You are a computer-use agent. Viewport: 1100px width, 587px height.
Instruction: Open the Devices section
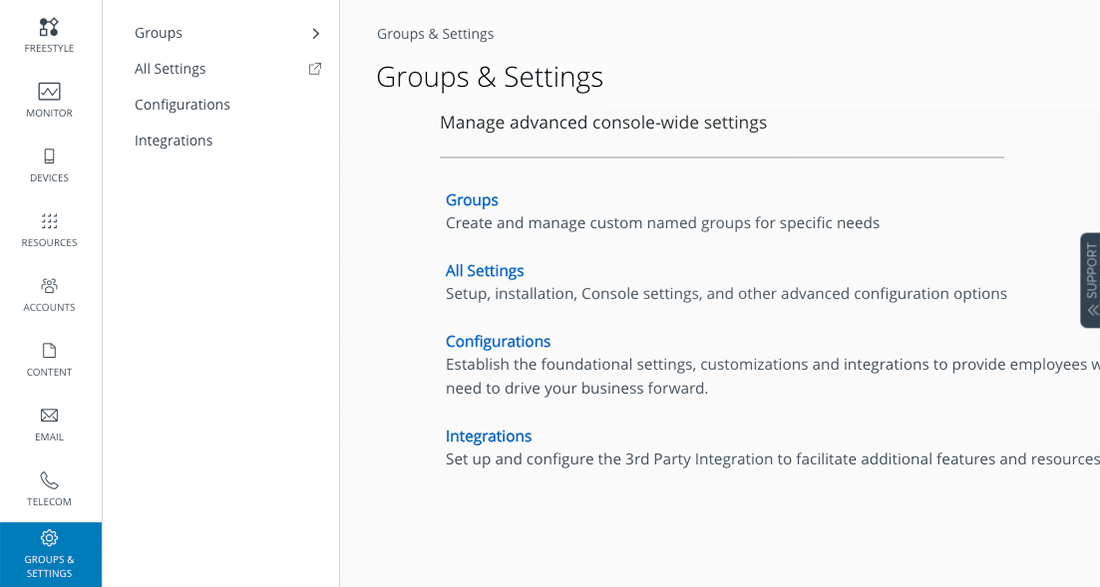click(48, 160)
